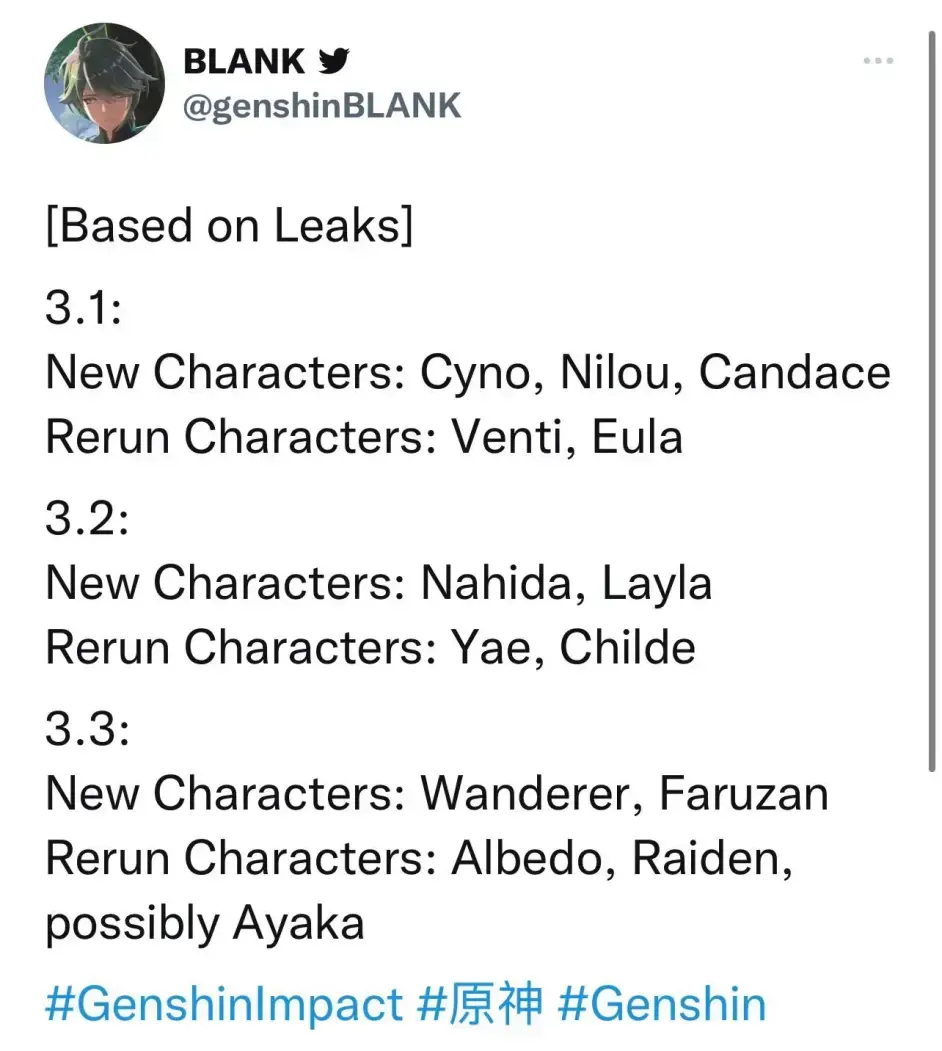Select the "3.2:" version heading

(87, 520)
